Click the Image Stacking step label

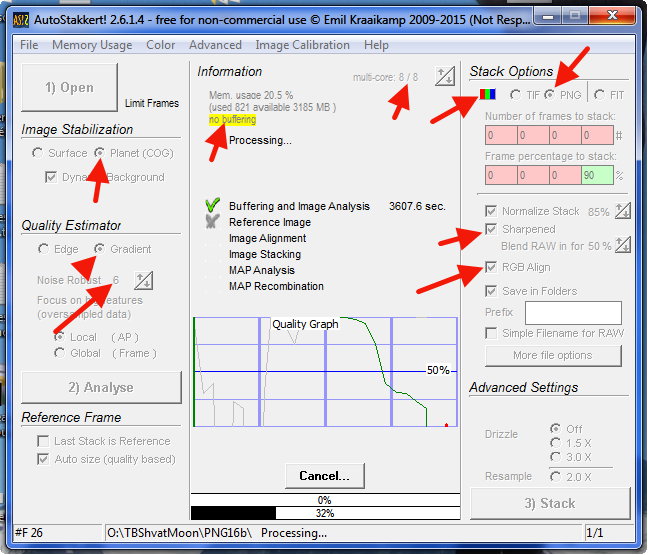coord(265,254)
